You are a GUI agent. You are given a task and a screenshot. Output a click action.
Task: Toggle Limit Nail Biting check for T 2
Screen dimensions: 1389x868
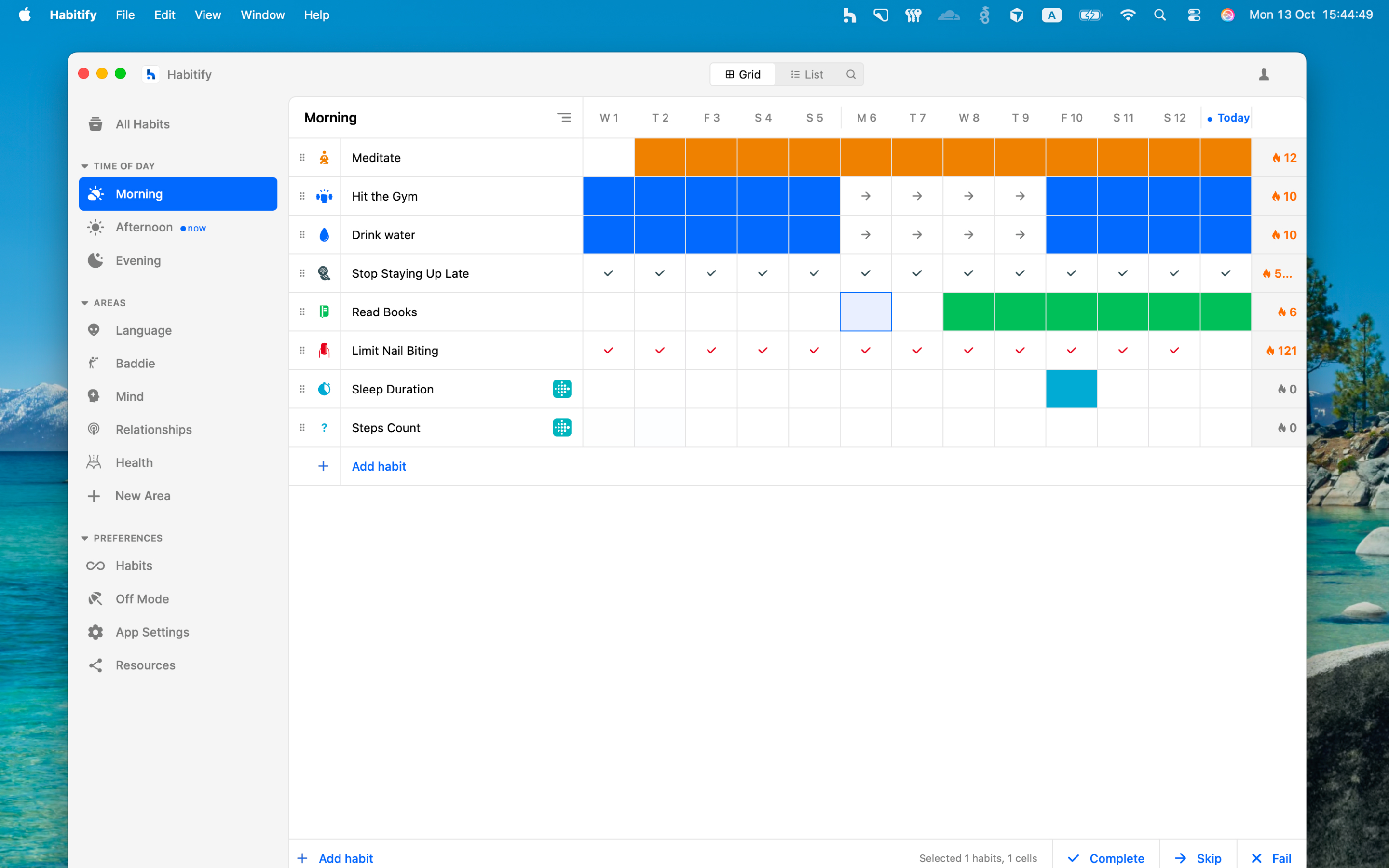click(x=660, y=350)
